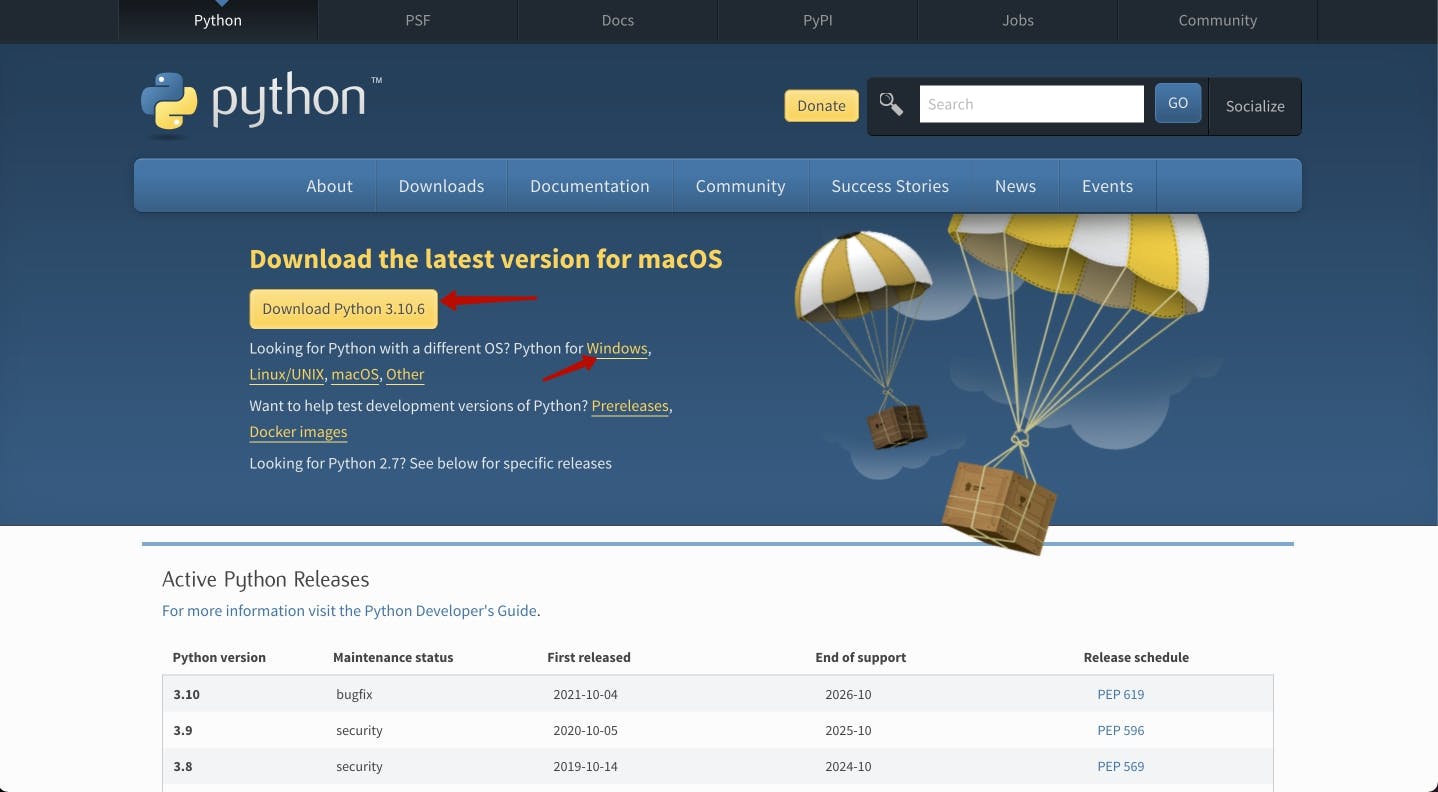This screenshot has width=1438, height=792.
Task: Open the Docker images link
Action: (298, 432)
